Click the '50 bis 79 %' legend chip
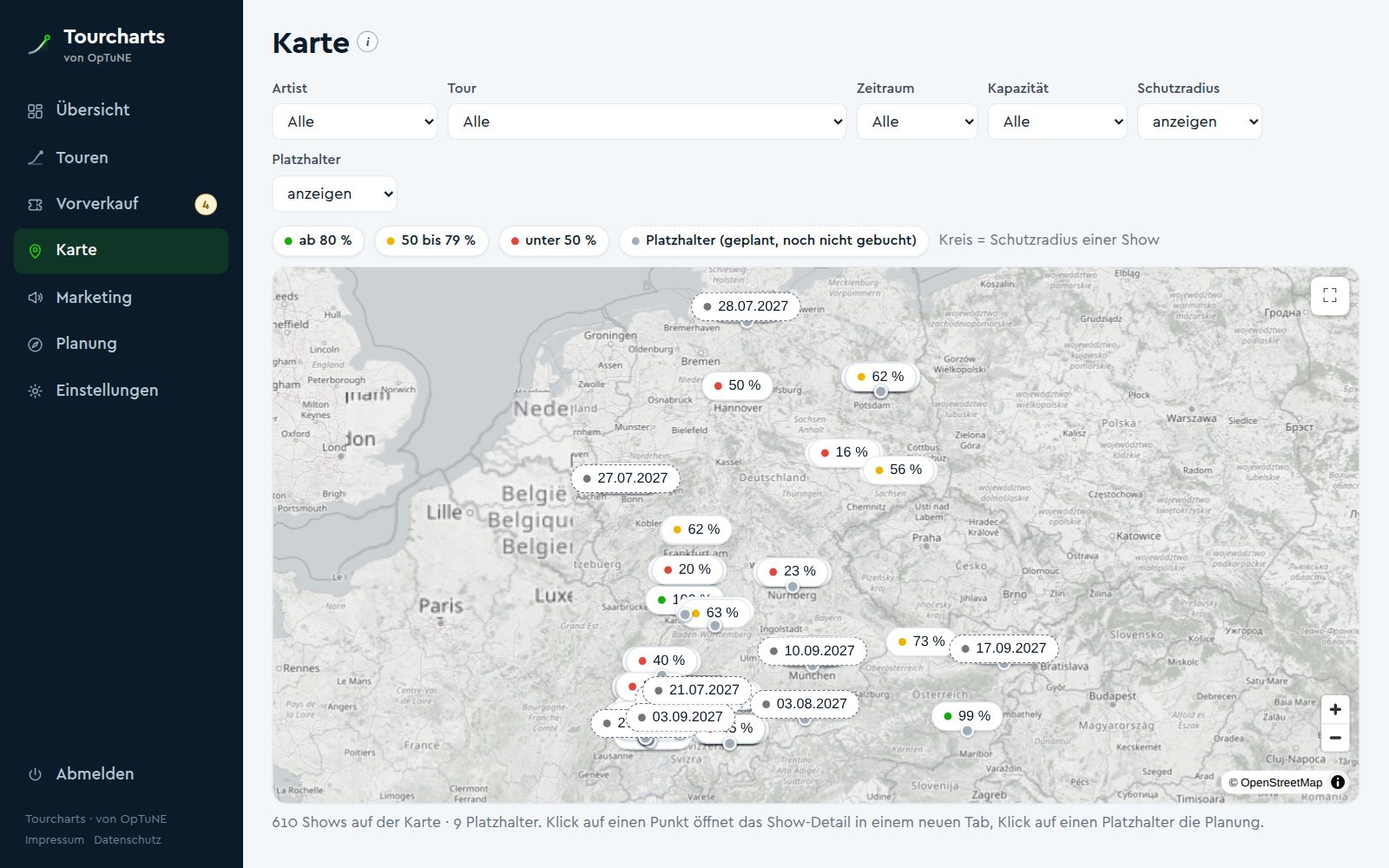Viewport: 1389px width, 868px height. coord(431,240)
